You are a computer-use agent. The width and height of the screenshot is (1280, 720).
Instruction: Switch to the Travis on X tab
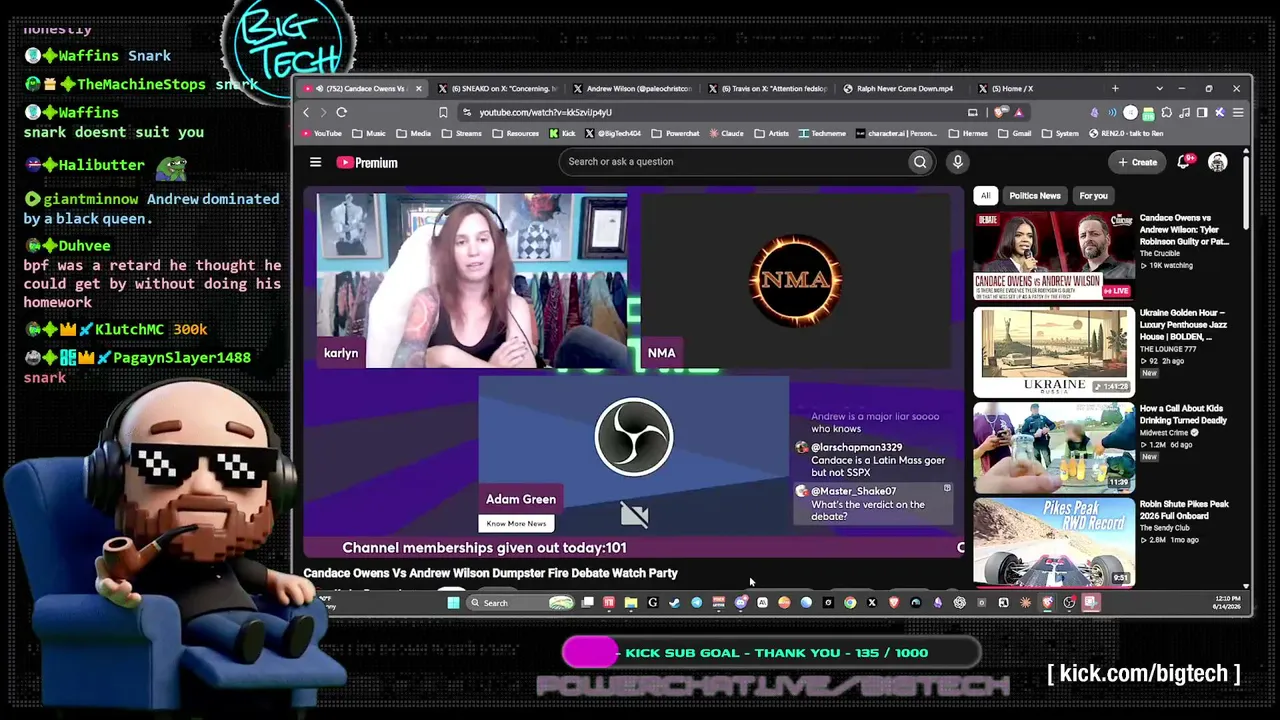click(769, 88)
